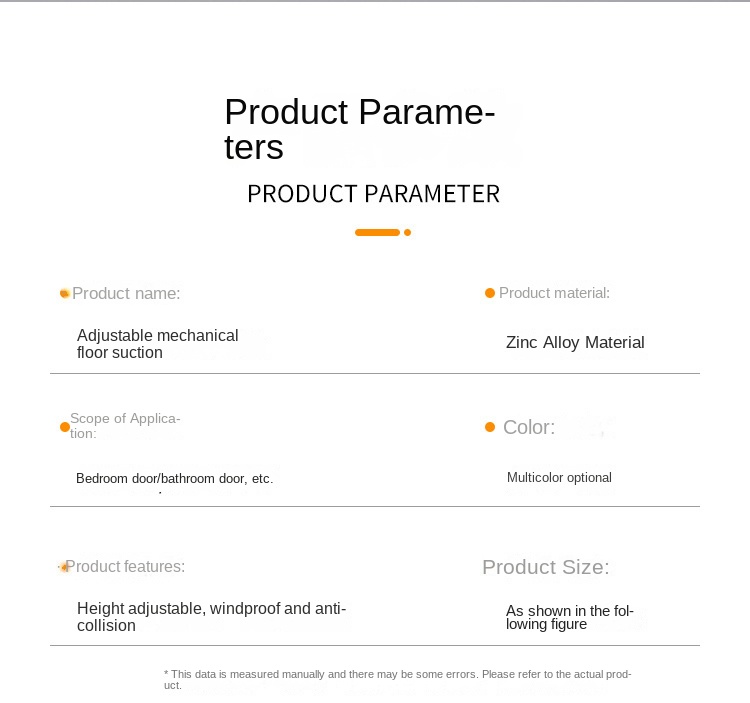Select the Zinc Alloy Material value
750x703 pixels.
click(x=575, y=342)
